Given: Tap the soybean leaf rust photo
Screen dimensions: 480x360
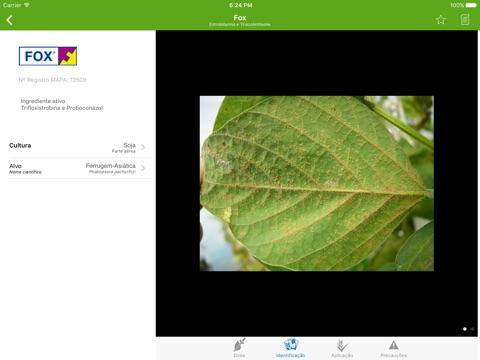Looking at the screenshot, I should click(x=317, y=183).
